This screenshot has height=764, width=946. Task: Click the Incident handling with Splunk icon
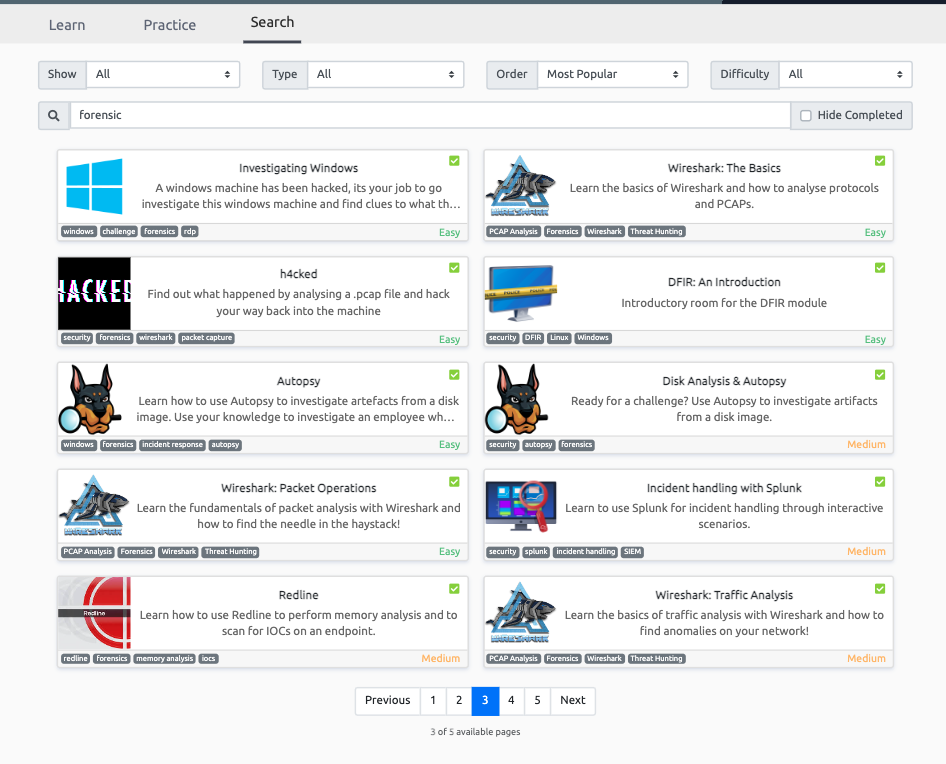[521, 506]
